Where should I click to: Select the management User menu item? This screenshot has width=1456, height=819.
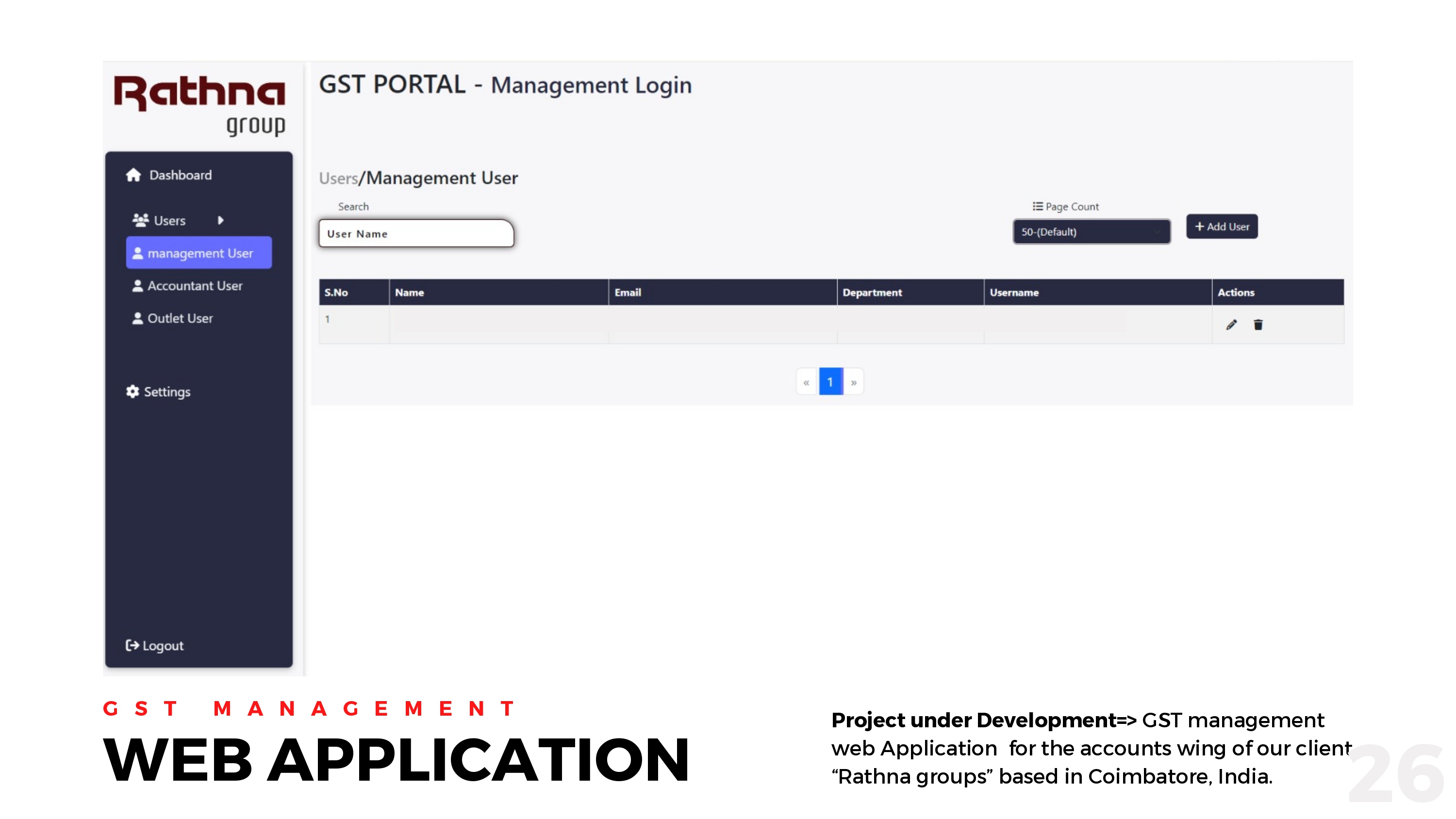click(x=199, y=253)
